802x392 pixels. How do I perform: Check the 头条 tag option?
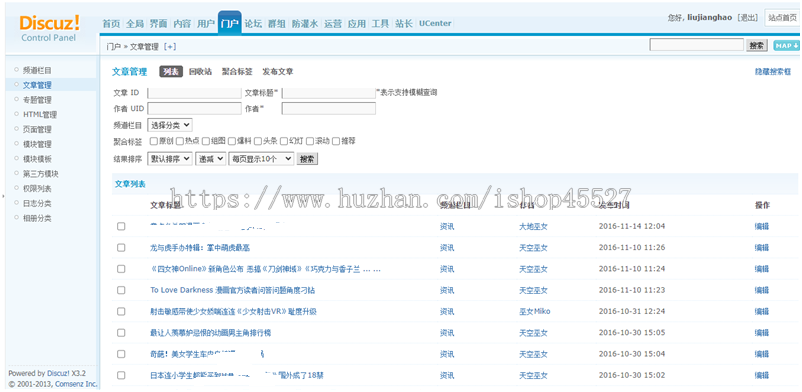pos(258,141)
